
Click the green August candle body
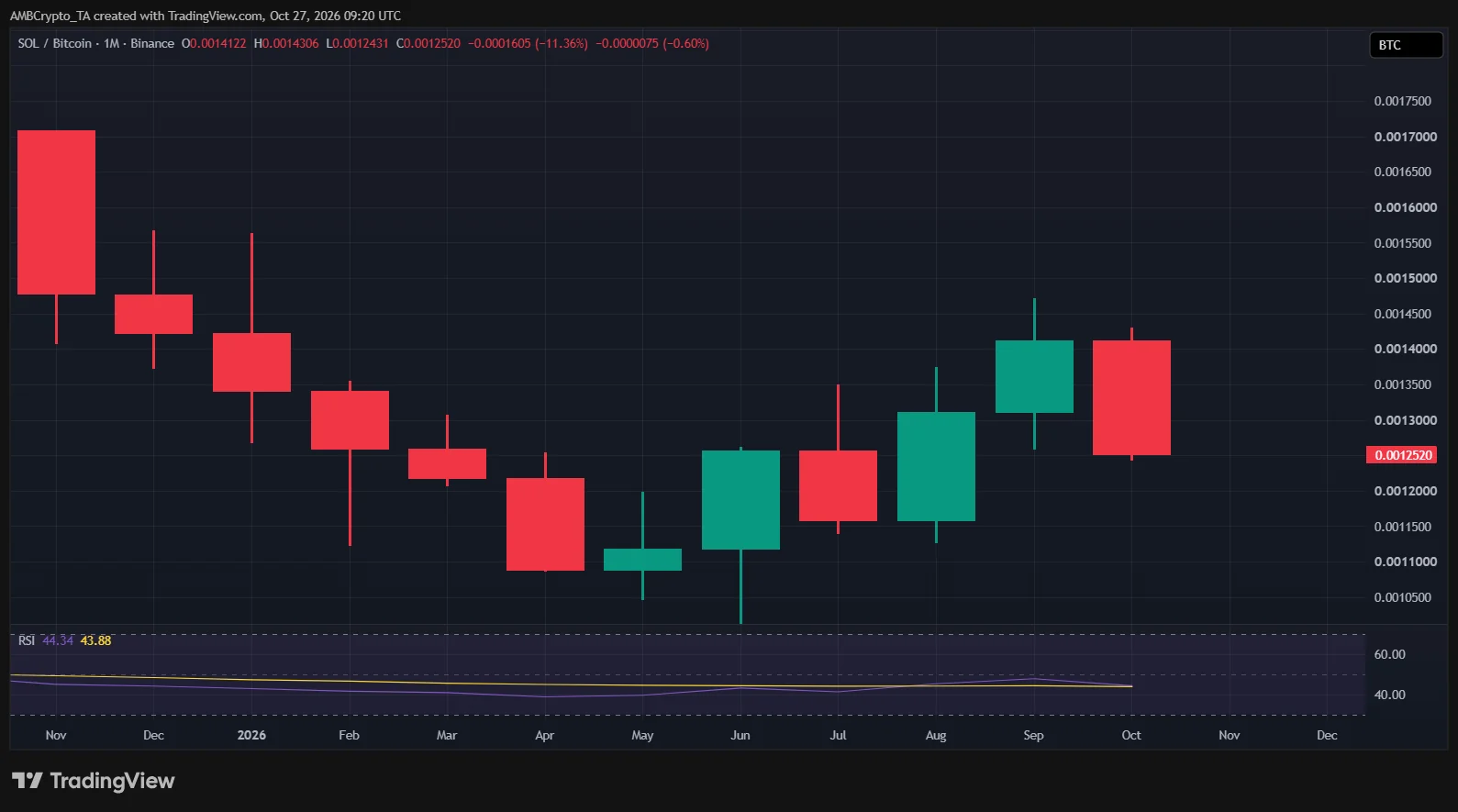pyautogui.click(x=936, y=466)
